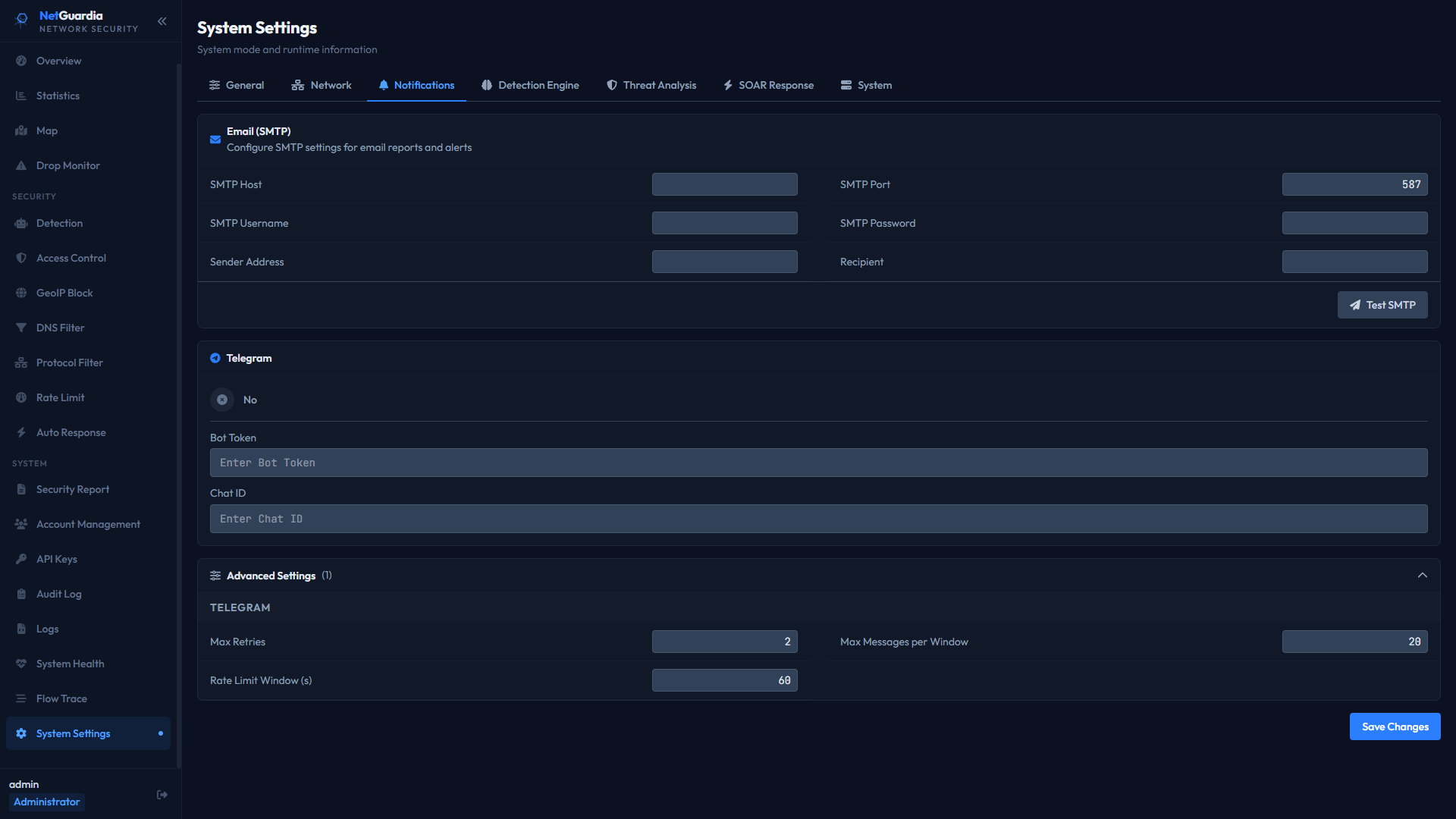The image size is (1456, 819).
Task: Toggle the Telegram enable switch showing No
Action: [x=222, y=400]
